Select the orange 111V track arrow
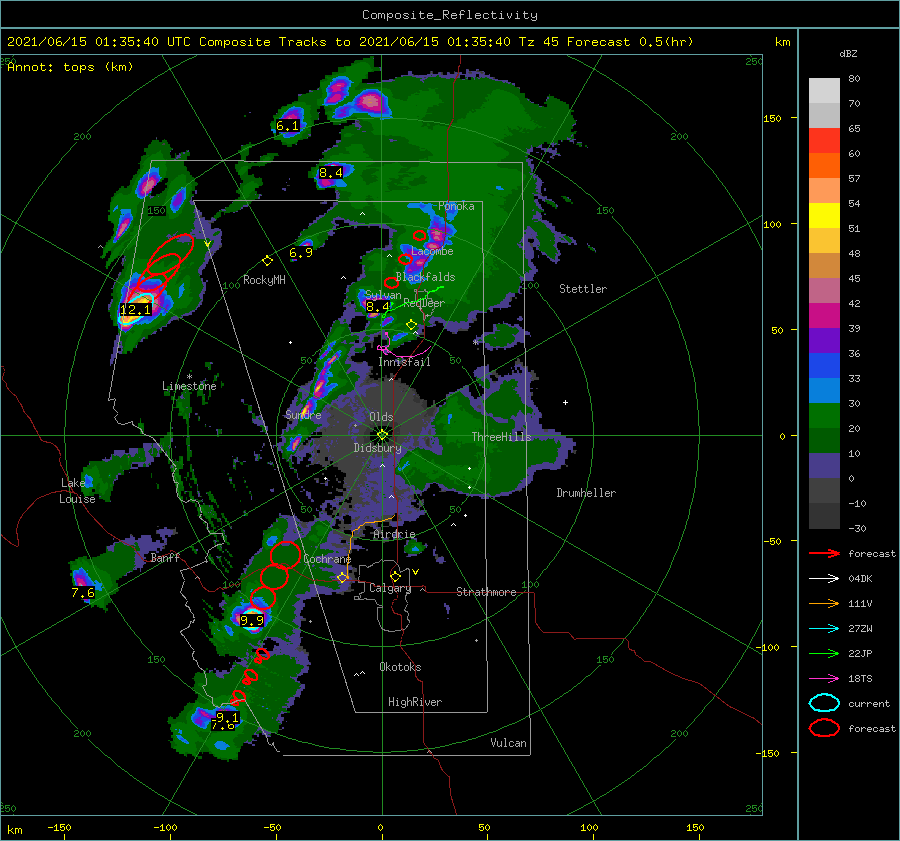 click(x=824, y=603)
